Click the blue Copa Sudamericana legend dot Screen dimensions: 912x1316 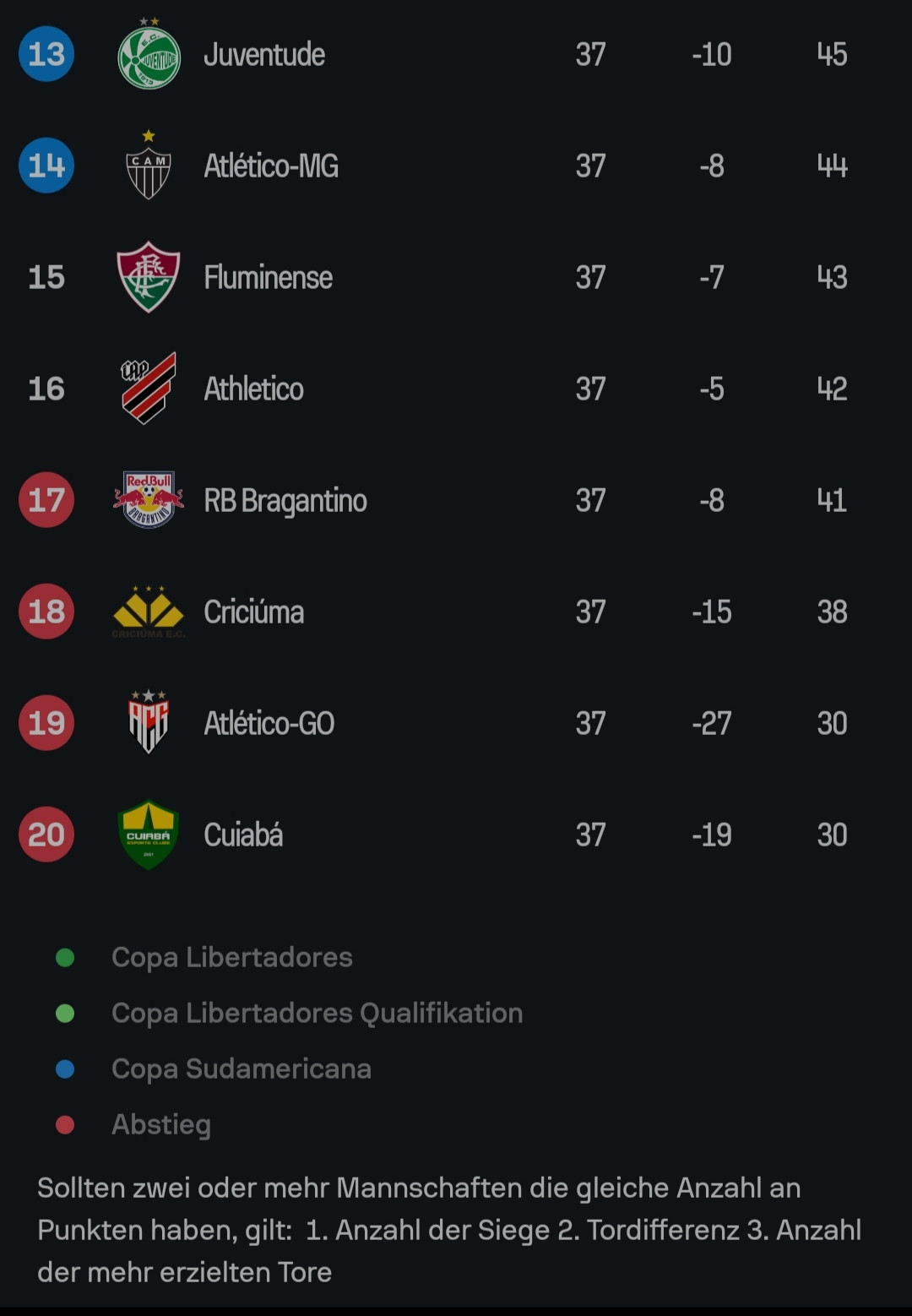pos(65,1069)
